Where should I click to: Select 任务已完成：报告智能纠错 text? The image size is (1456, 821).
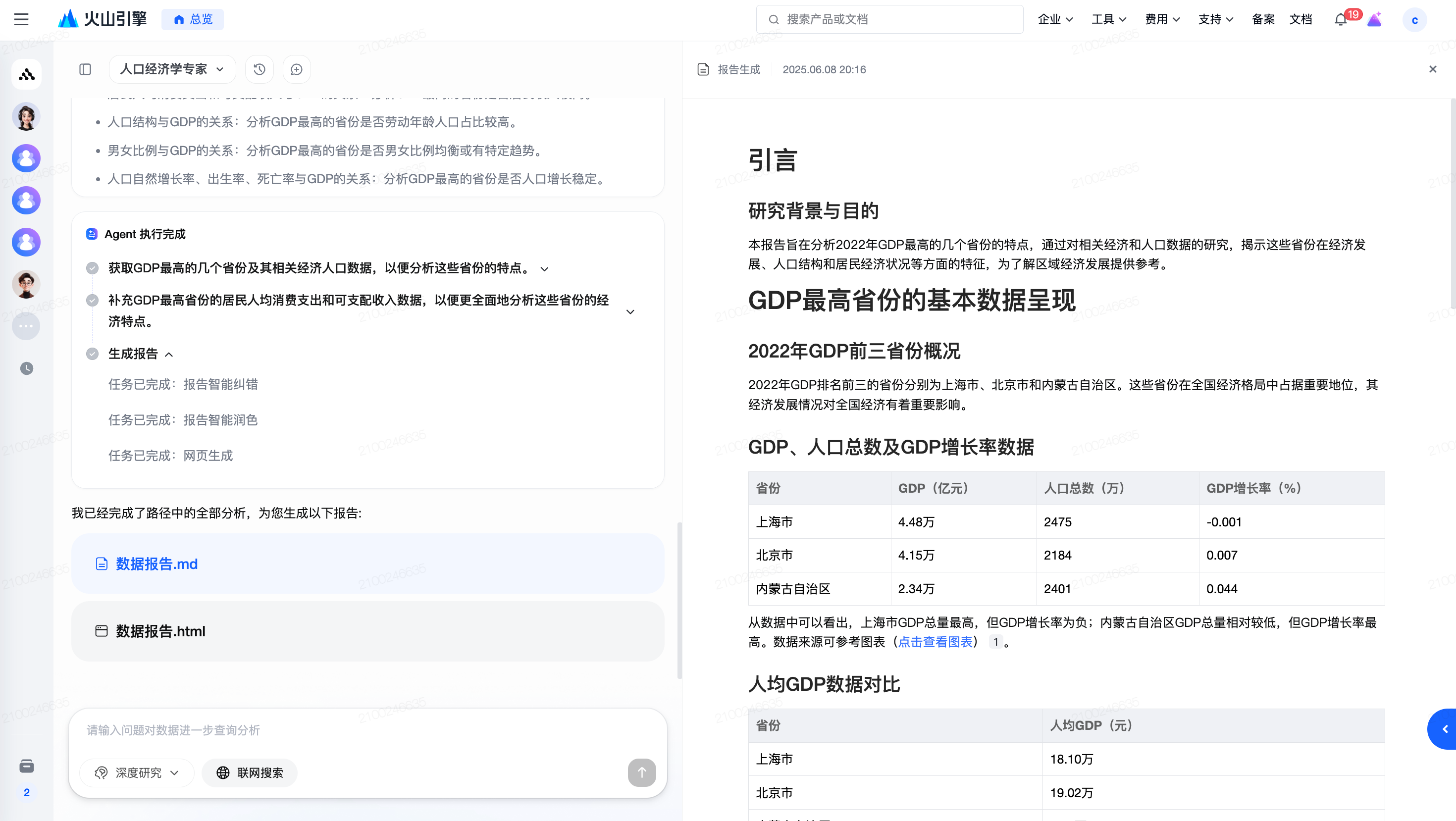(x=183, y=384)
